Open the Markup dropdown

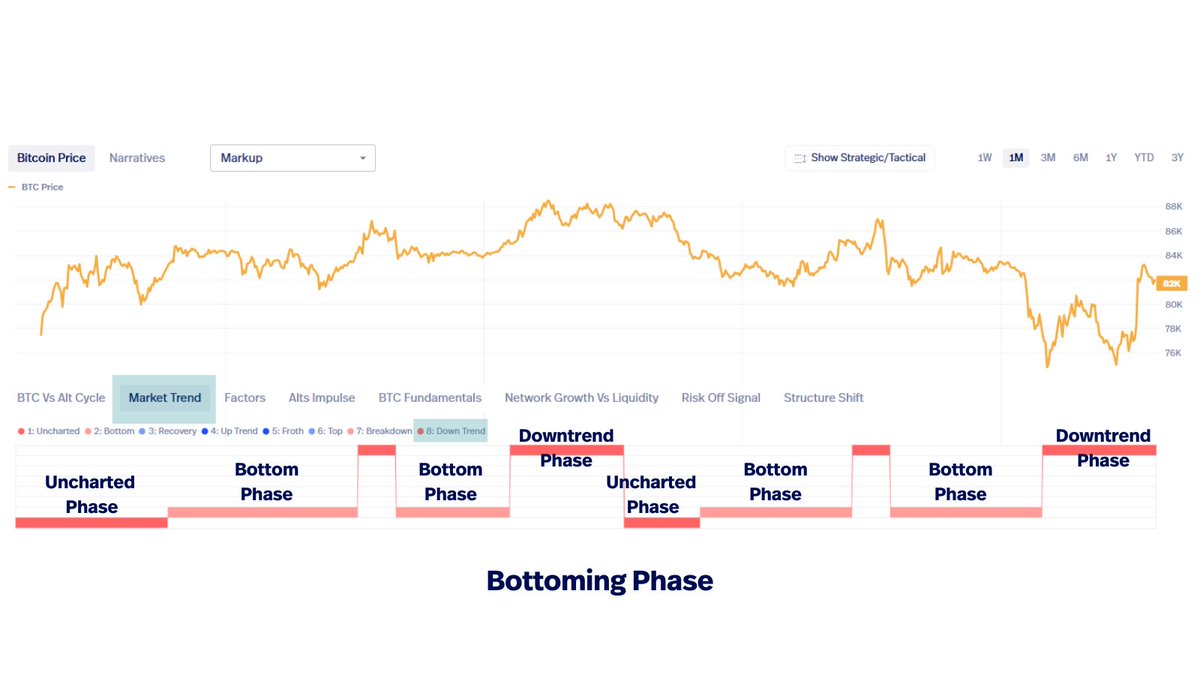coord(292,158)
